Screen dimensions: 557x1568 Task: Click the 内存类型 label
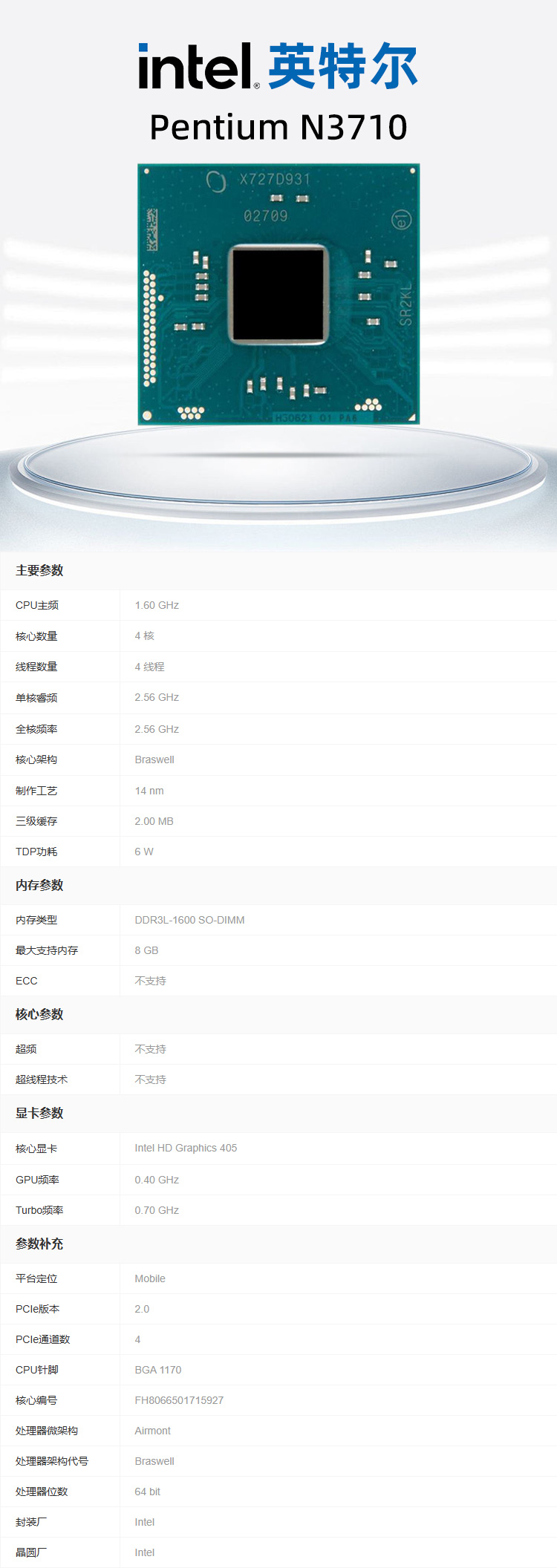click(x=36, y=920)
